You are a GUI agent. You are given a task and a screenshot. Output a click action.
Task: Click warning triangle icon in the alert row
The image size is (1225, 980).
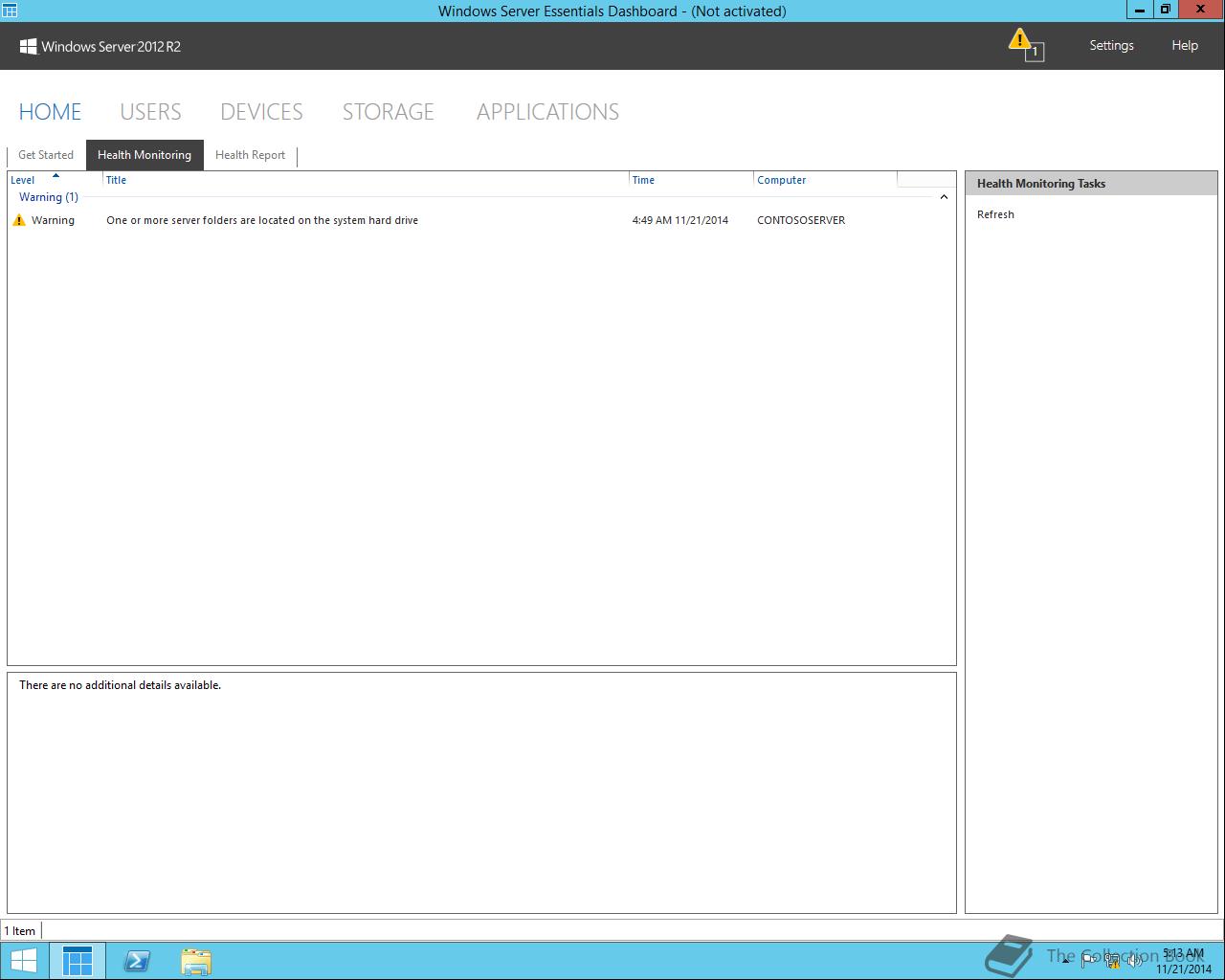(x=18, y=220)
